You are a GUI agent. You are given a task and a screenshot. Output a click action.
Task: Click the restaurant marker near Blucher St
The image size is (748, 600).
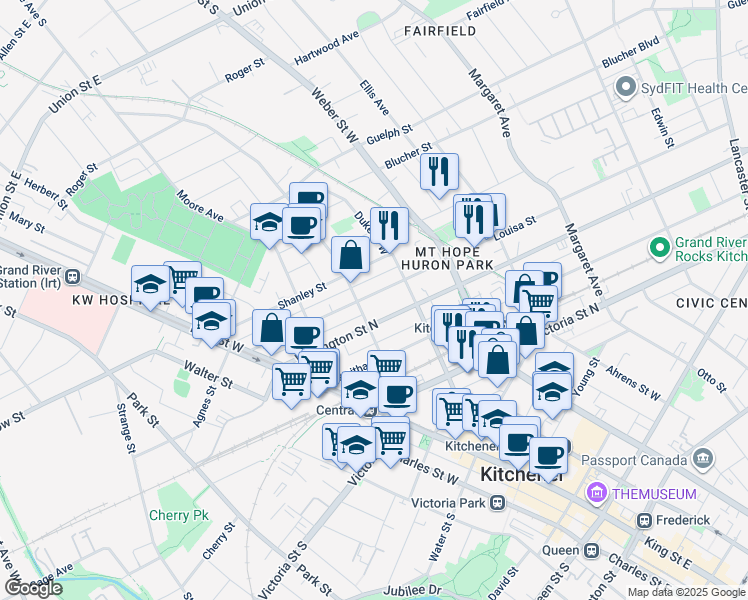439,172
